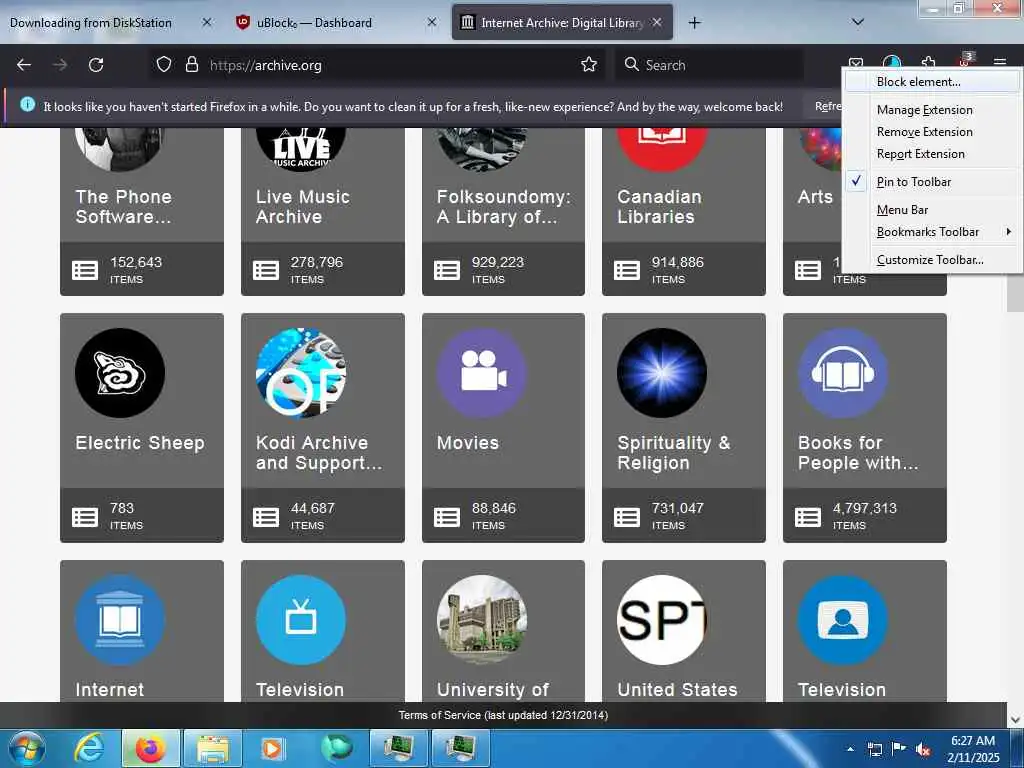Open the Windows Start button
This screenshot has height=768, width=1024.
pos(26,748)
